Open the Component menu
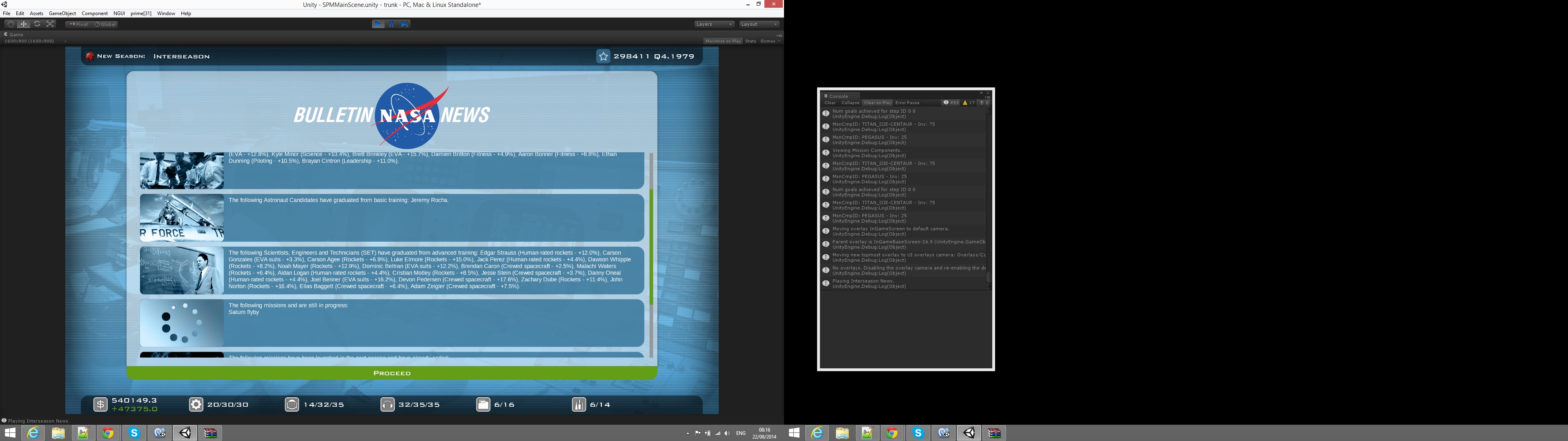The width and height of the screenshot is (1568, 441). pyautogui.click(x=94, y=13)
